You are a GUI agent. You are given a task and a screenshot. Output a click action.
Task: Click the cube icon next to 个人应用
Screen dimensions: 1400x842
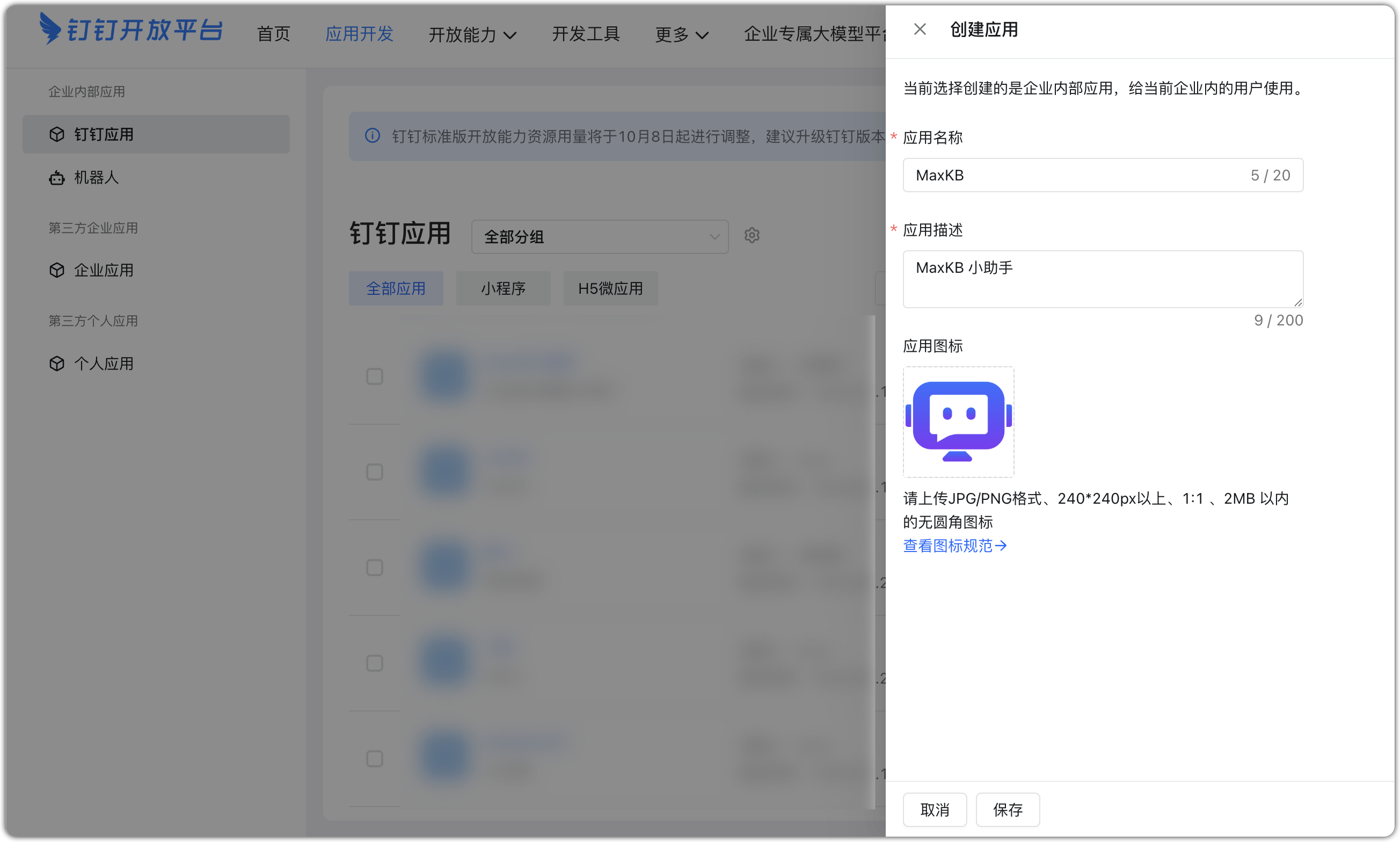tap(57, 364)
